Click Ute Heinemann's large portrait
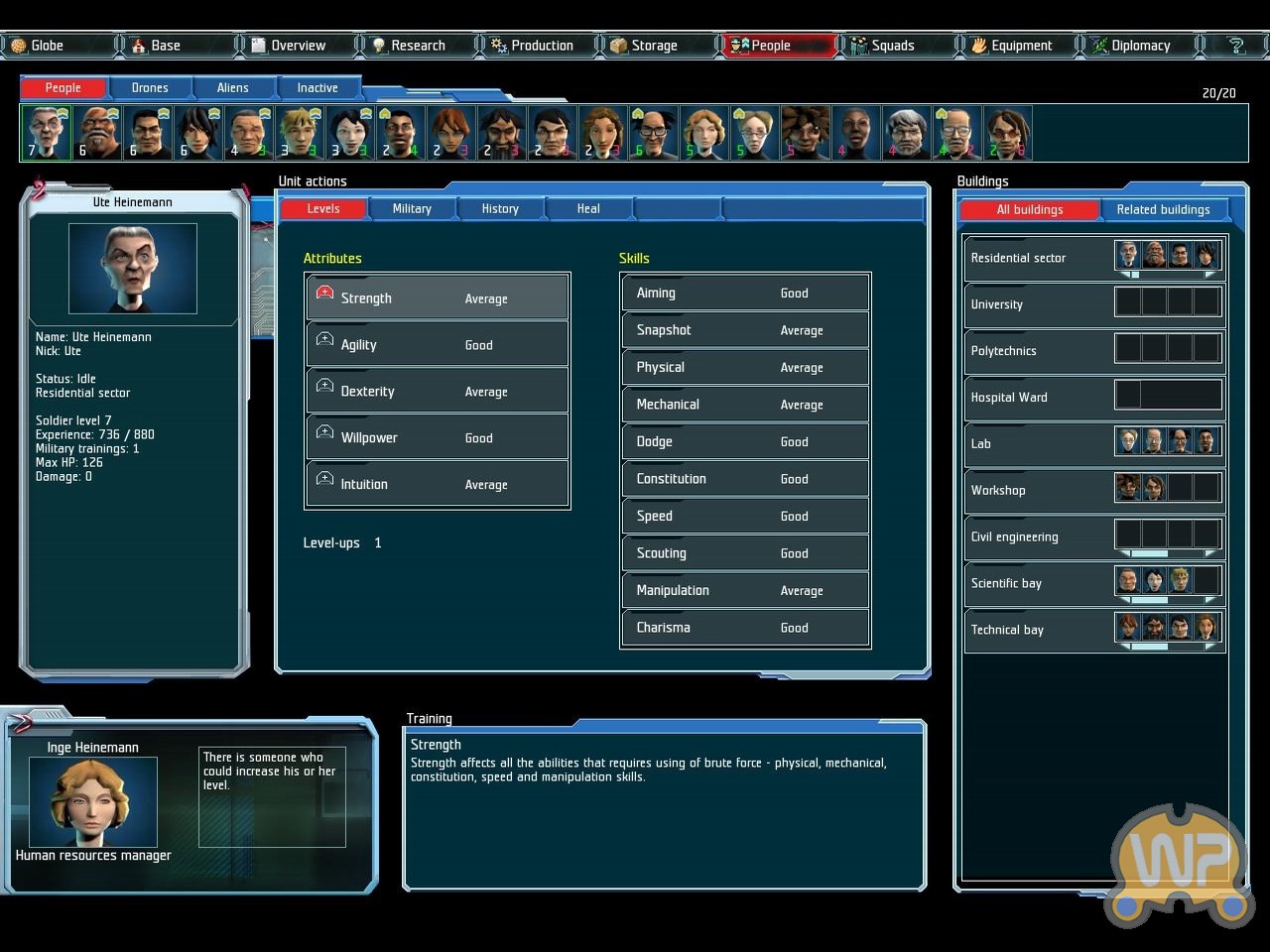 click(x=132, y=269)
